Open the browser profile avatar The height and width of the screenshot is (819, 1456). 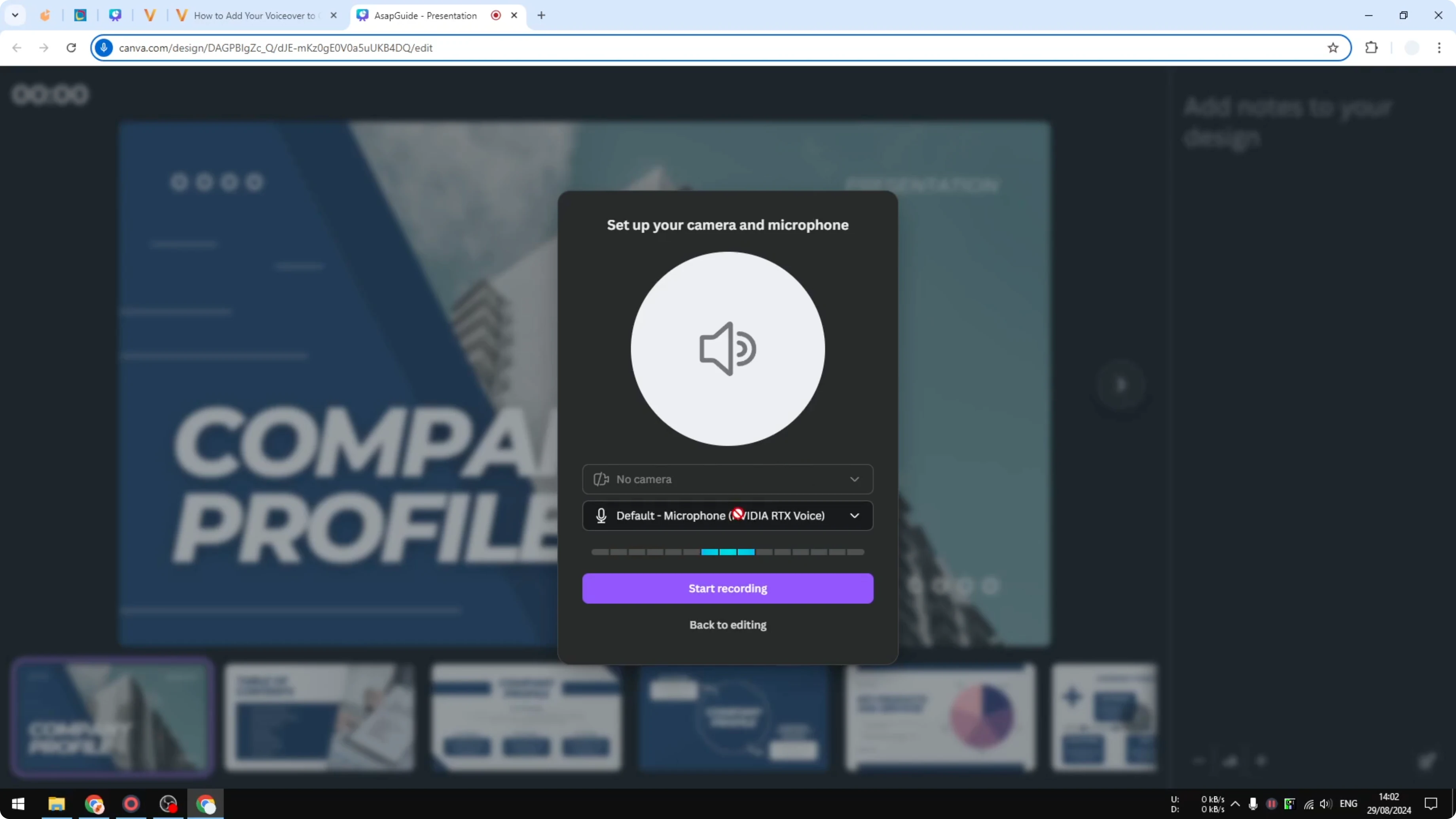coord(1412,48)
